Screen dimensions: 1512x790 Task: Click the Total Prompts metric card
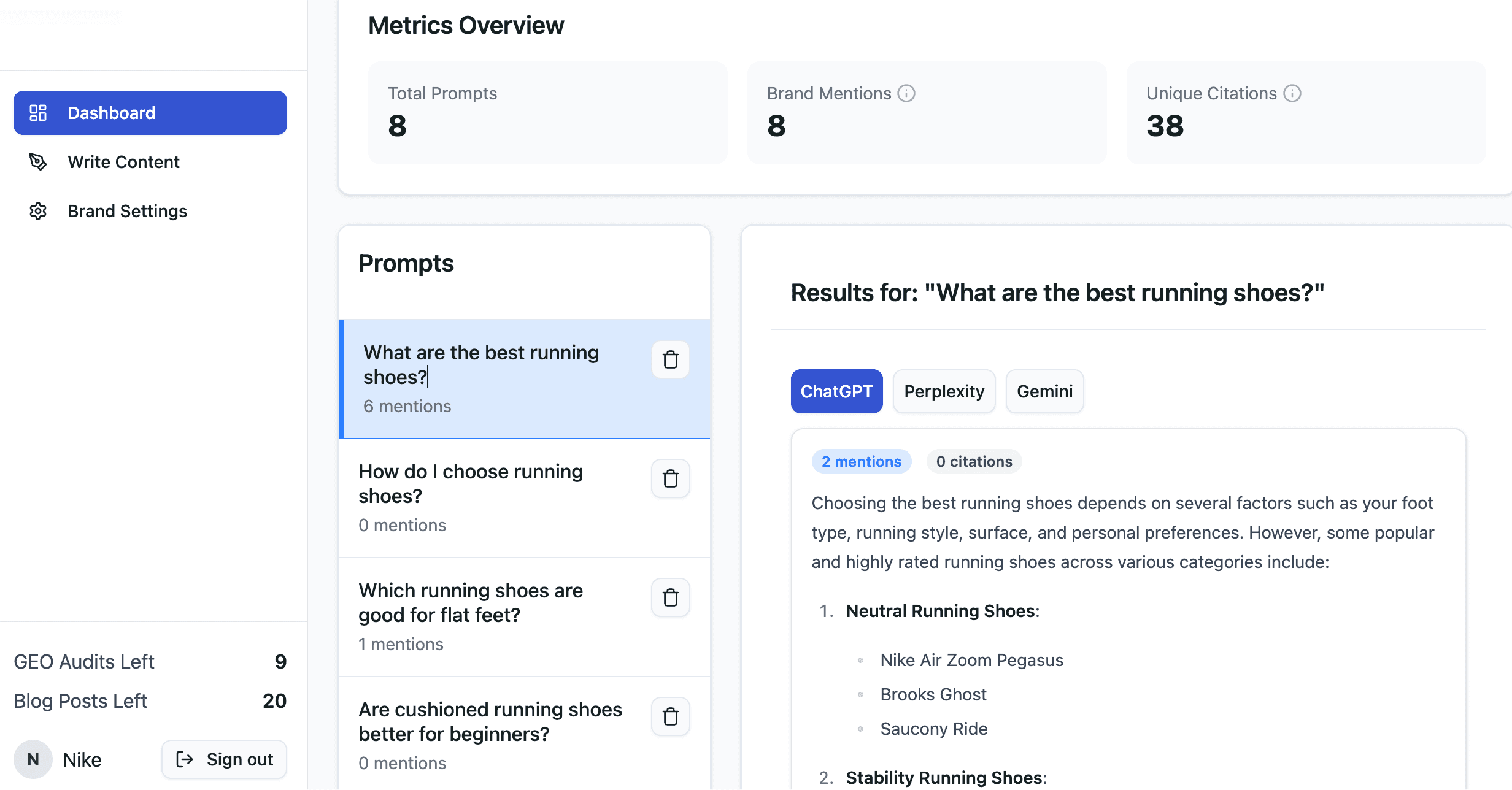pyautogui.click(x=548, y=113)
